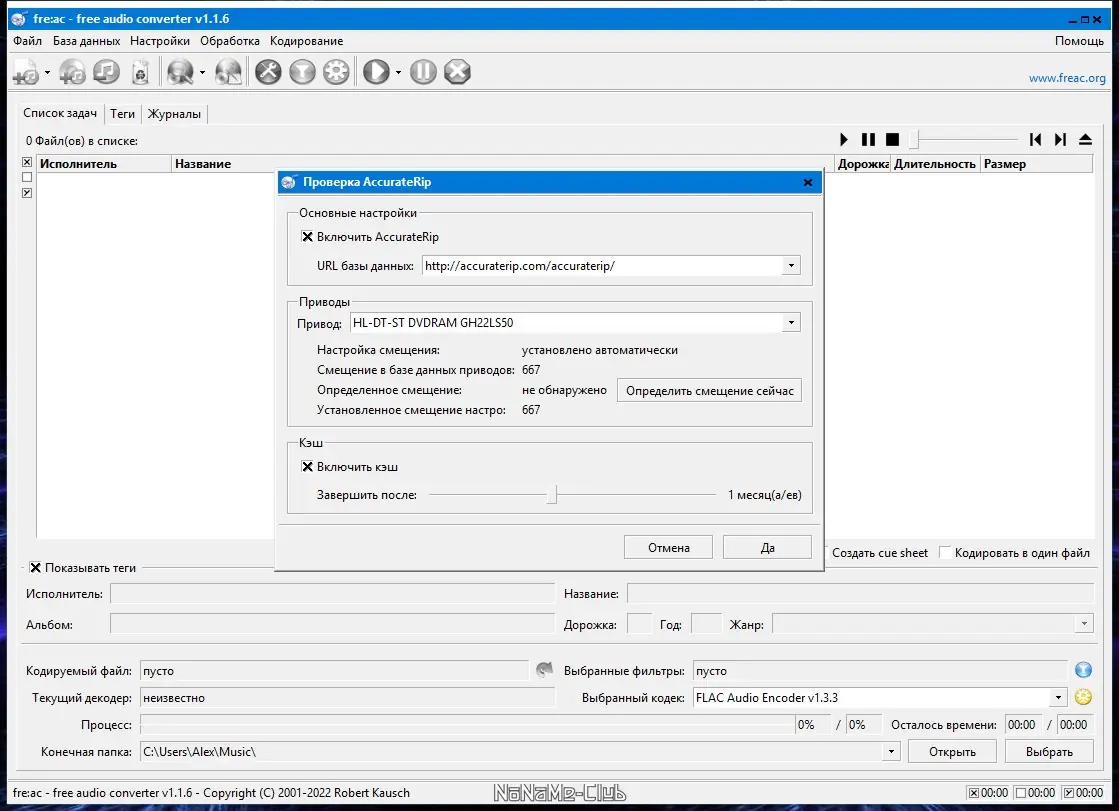
Task: Pause encoding using the pause toolbar icon
Action: [x=422, y=71]
